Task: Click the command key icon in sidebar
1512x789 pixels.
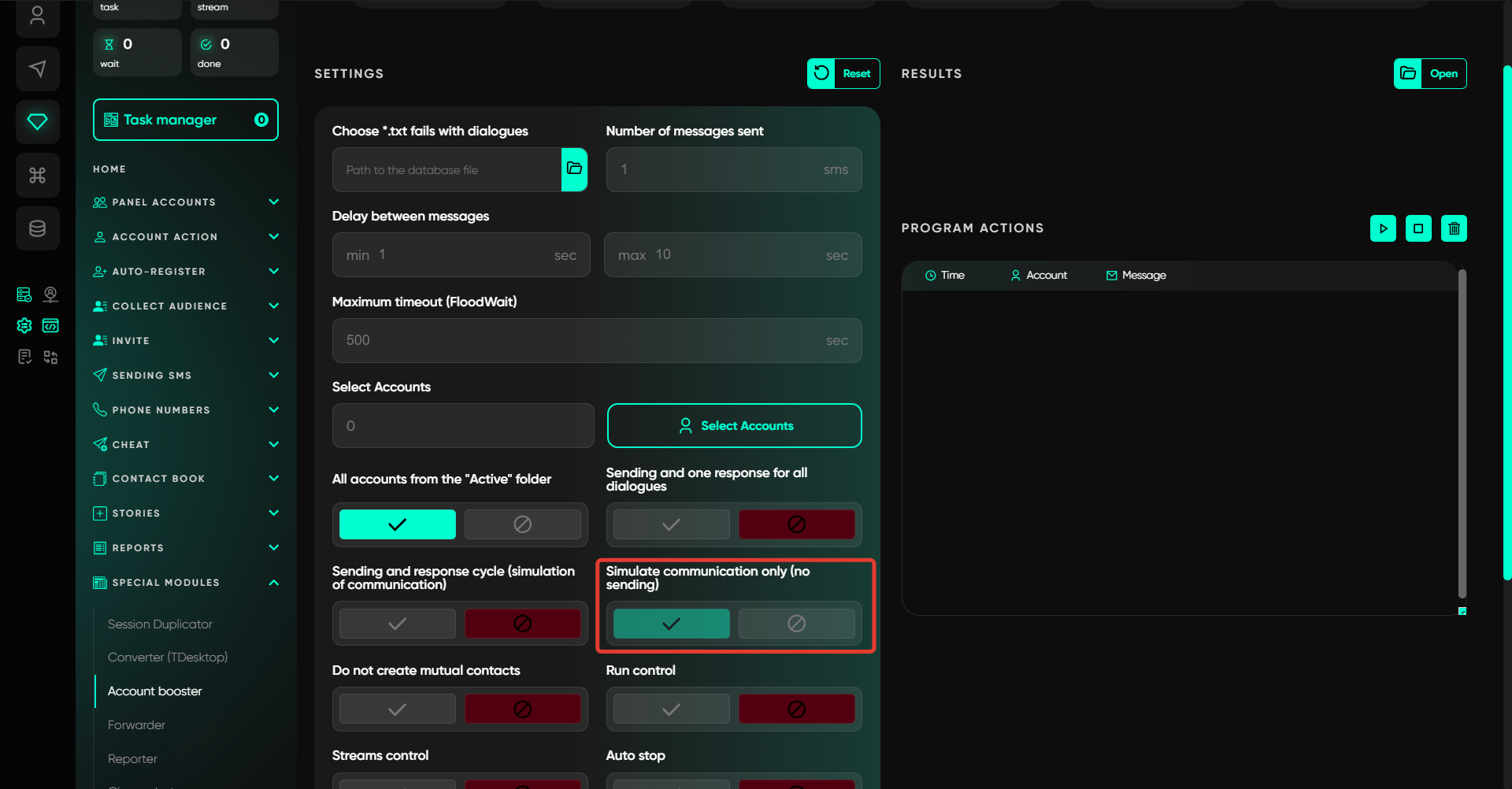Action: click(37, 175)
